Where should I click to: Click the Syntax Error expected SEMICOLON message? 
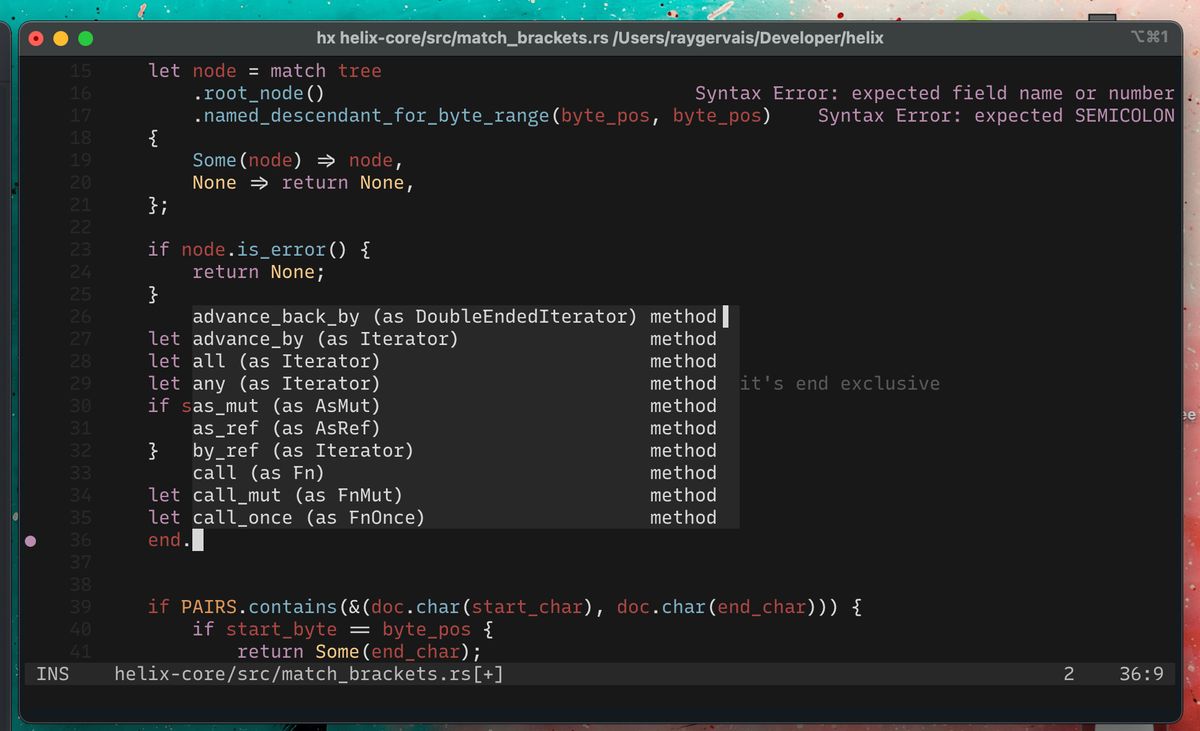[996, 116]
